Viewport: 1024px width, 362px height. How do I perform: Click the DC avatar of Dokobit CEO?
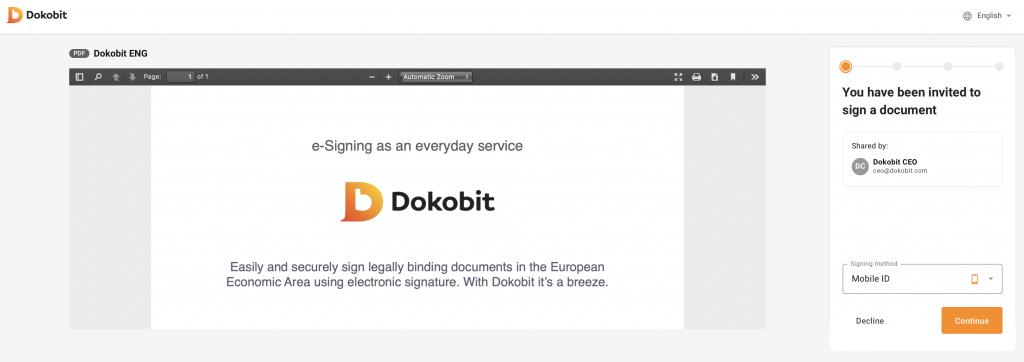[x=860, y=167]
